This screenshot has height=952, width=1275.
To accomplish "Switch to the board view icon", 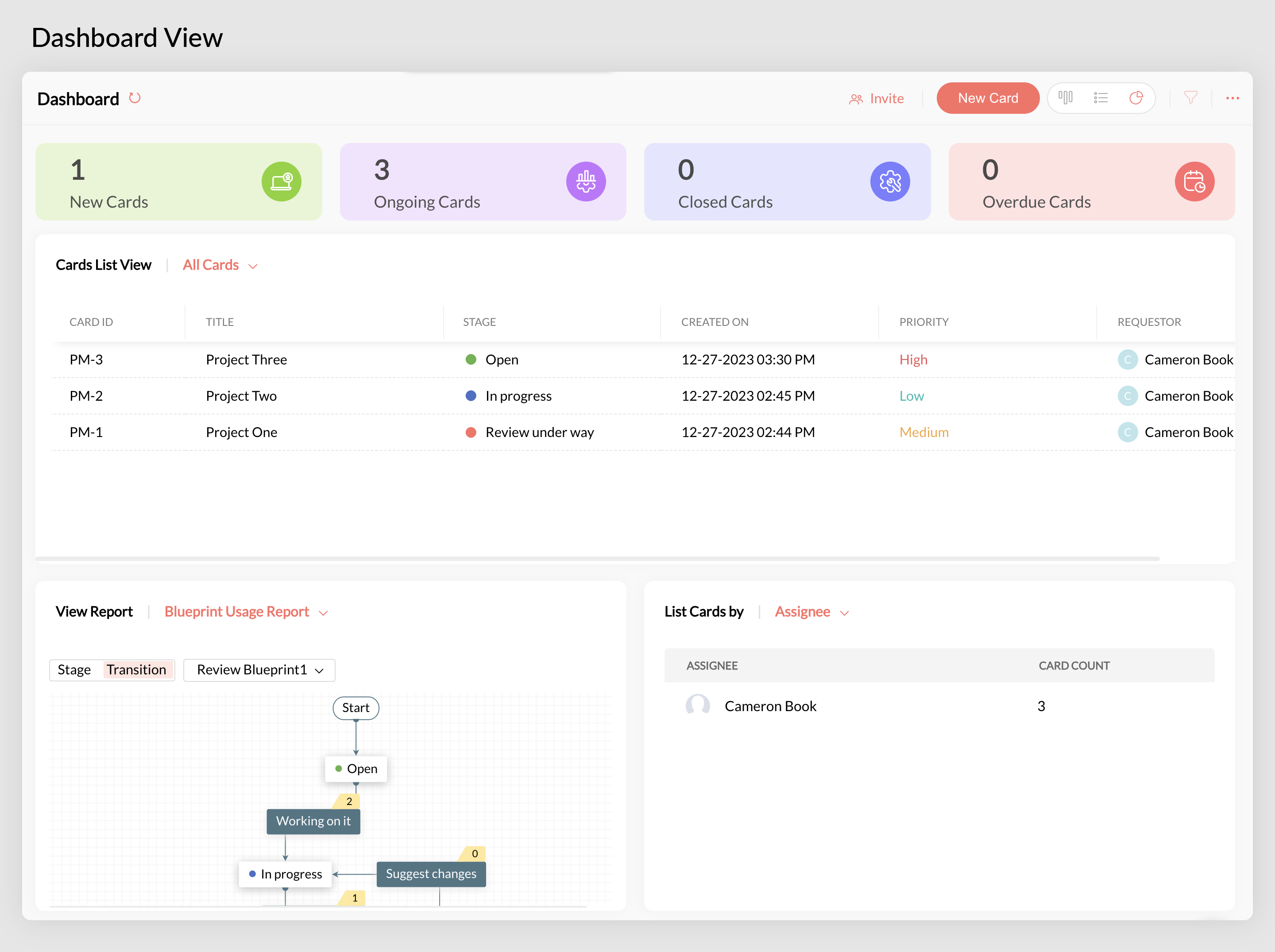I will [x=1065, y=98].
